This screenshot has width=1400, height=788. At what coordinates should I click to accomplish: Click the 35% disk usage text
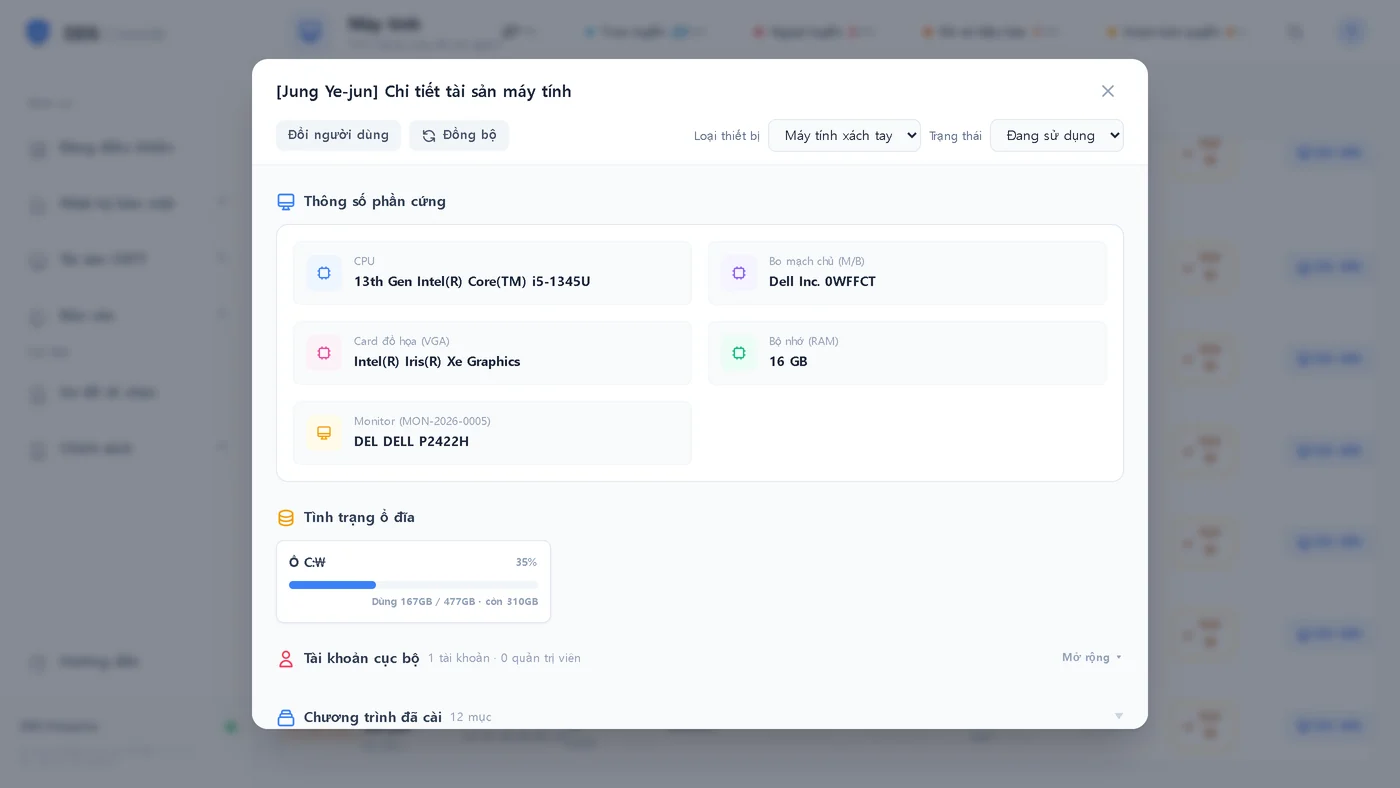[526, 562]
